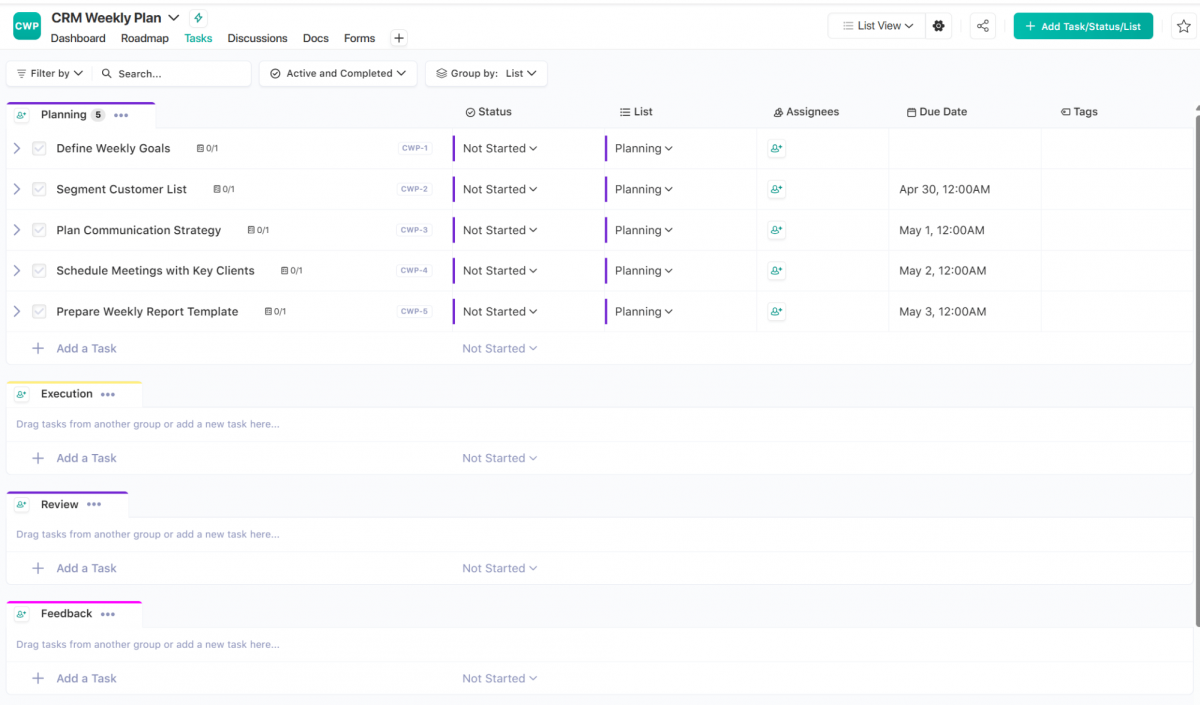Open the Planning group options ellipsis menu
The width and height of the screenshot is (1200, 705).
click(x=120, y=115)
